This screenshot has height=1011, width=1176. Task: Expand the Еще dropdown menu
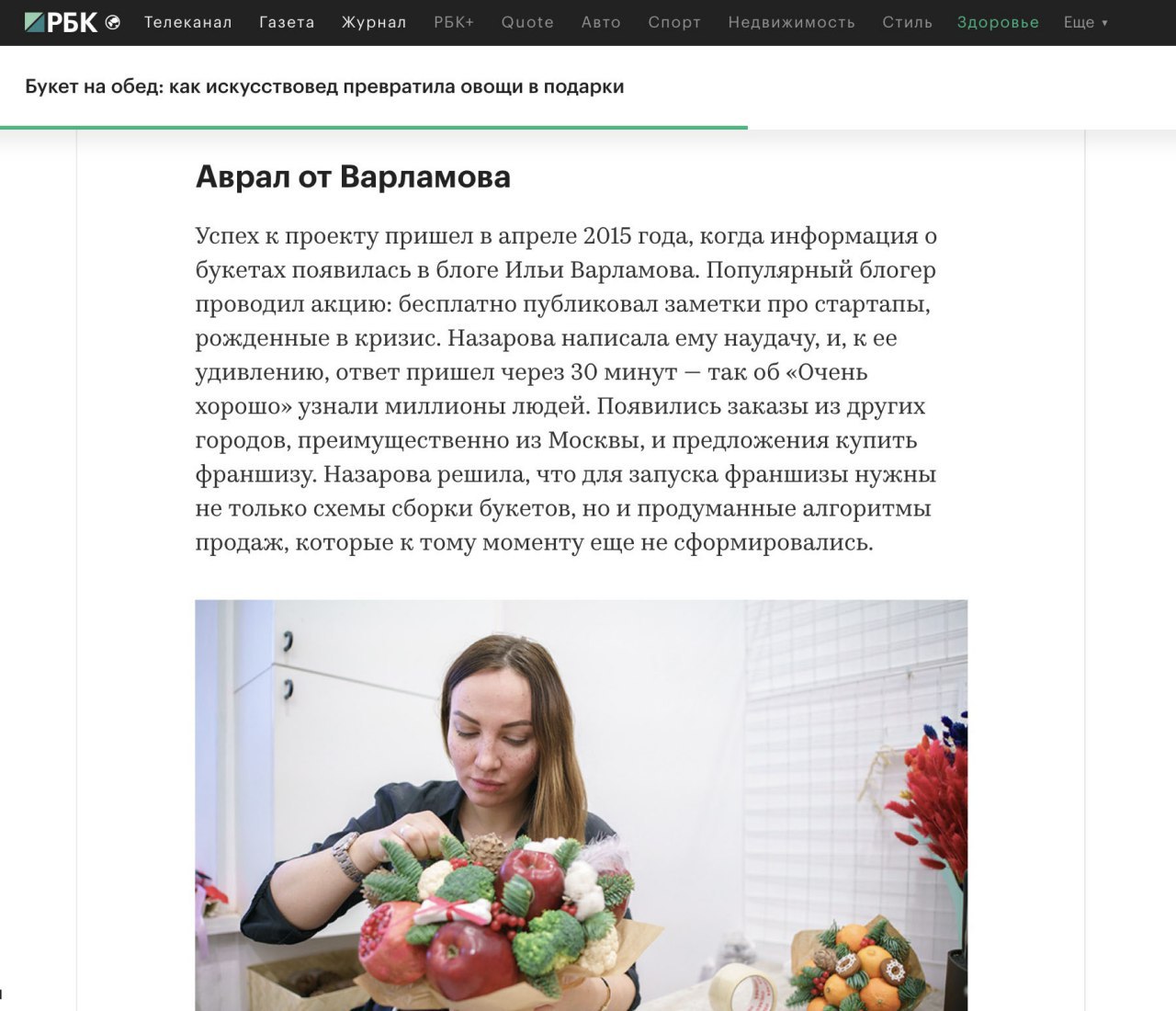(1086, 22)
